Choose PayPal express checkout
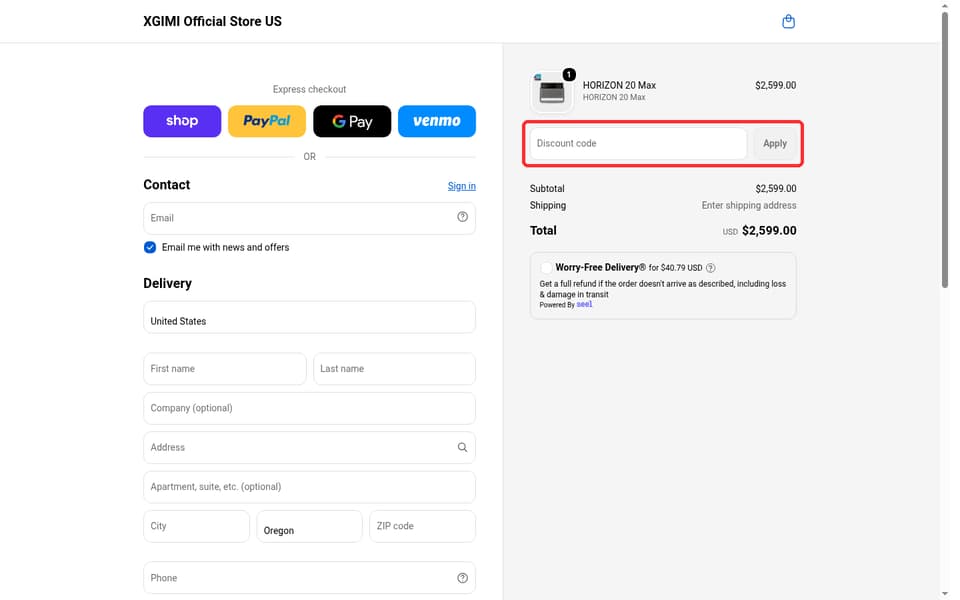Image resolution: width=960 pixels, height=600 pixels. click(267, 121)
